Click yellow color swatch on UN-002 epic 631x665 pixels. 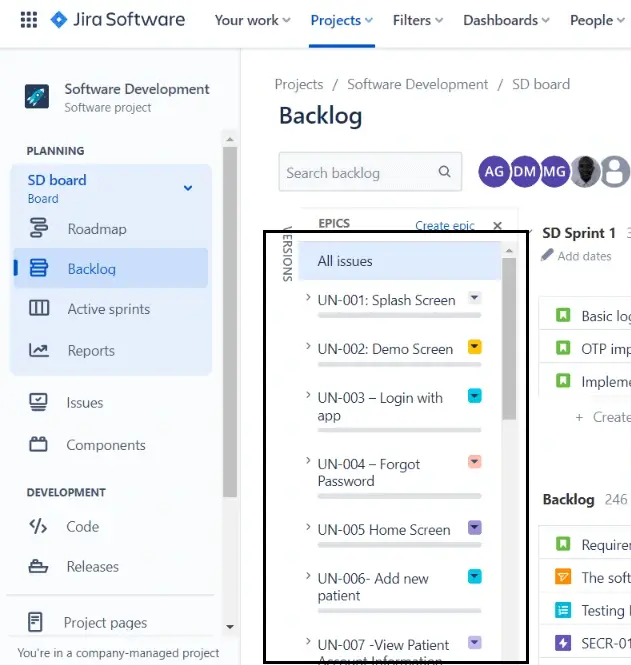click(475, 347)
